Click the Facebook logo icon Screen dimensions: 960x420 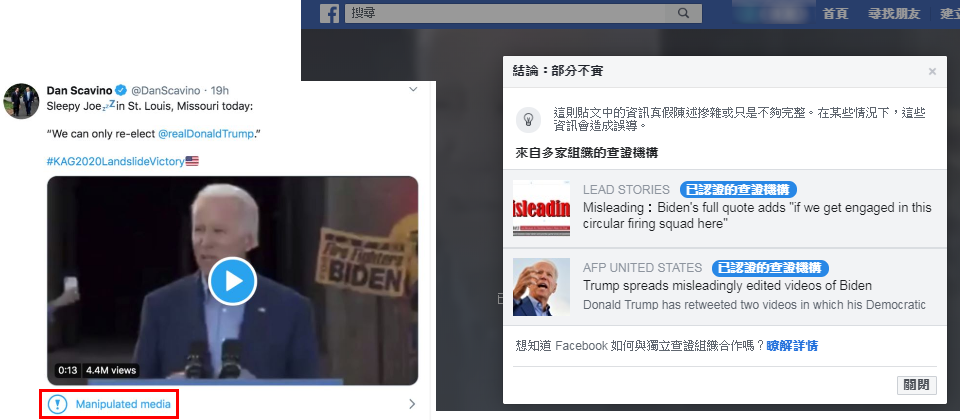point(329,13)
